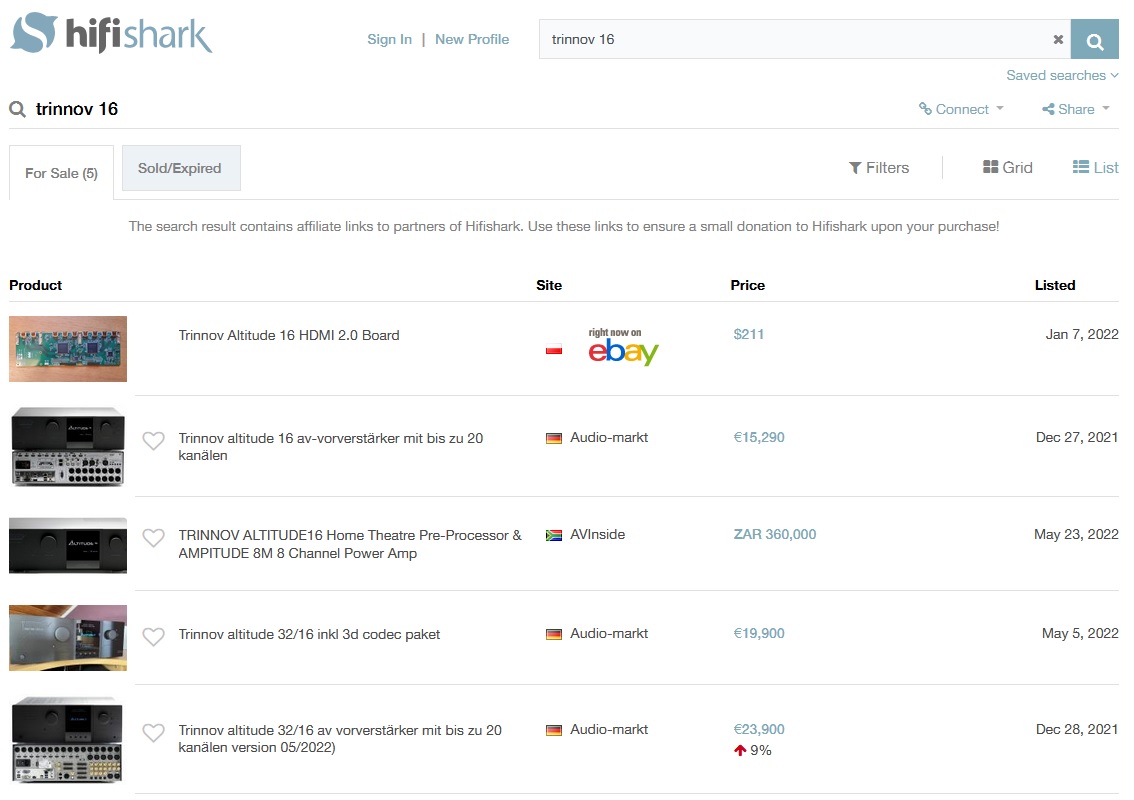Click the hifishark logo
The image size is (1134, 800).
[112, 34]
